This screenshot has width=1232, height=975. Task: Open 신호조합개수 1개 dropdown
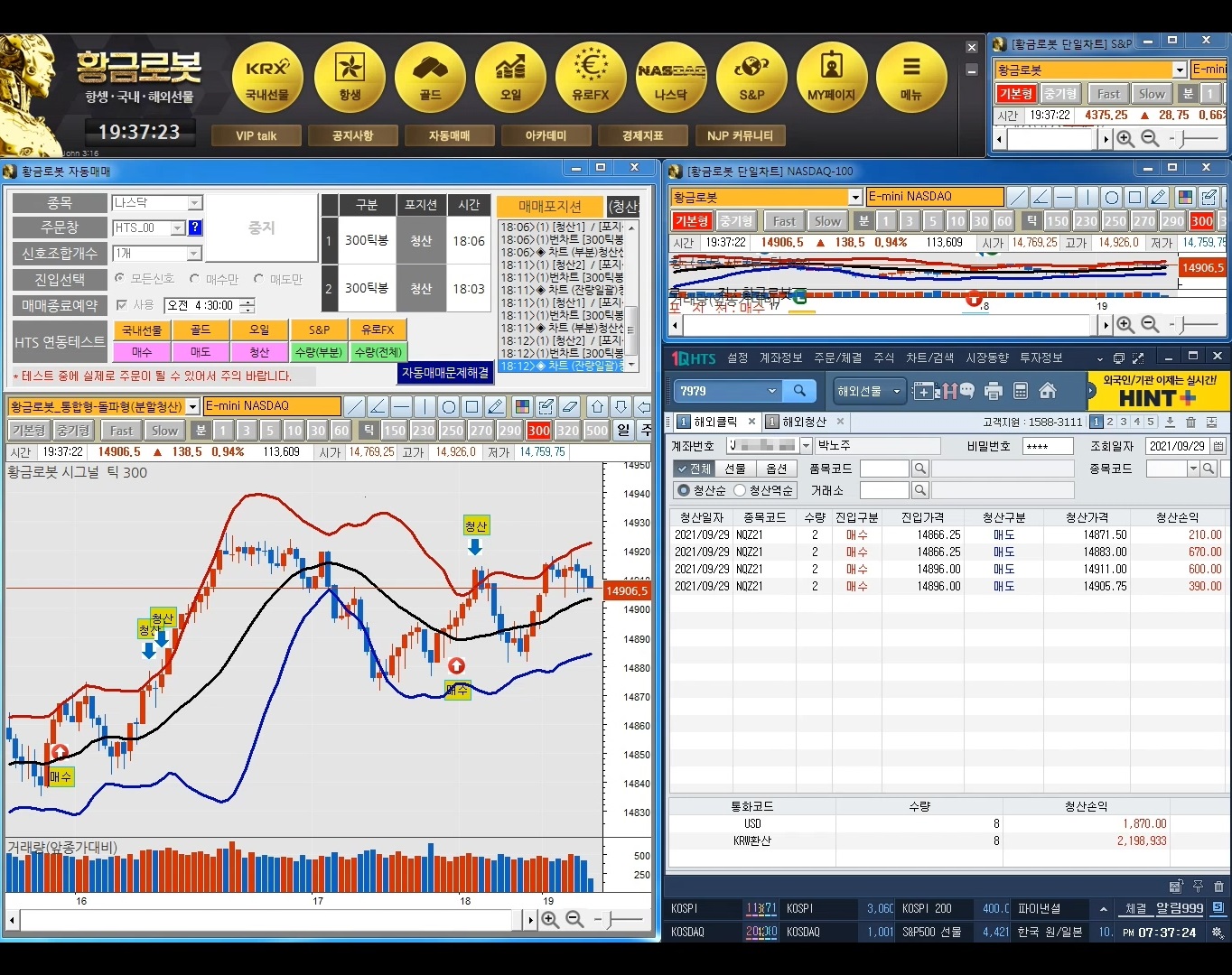click(x=194, y=254)
